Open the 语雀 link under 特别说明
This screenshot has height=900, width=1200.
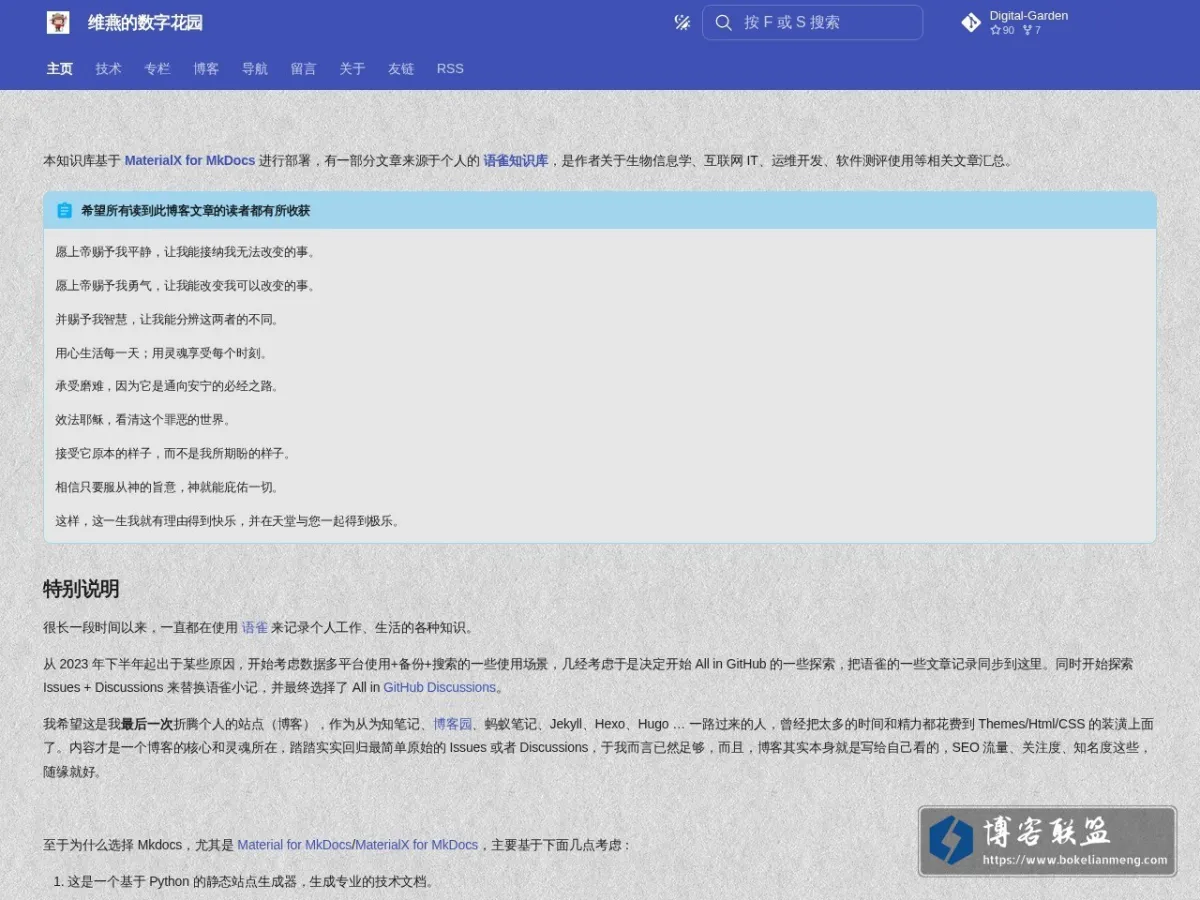255,627
